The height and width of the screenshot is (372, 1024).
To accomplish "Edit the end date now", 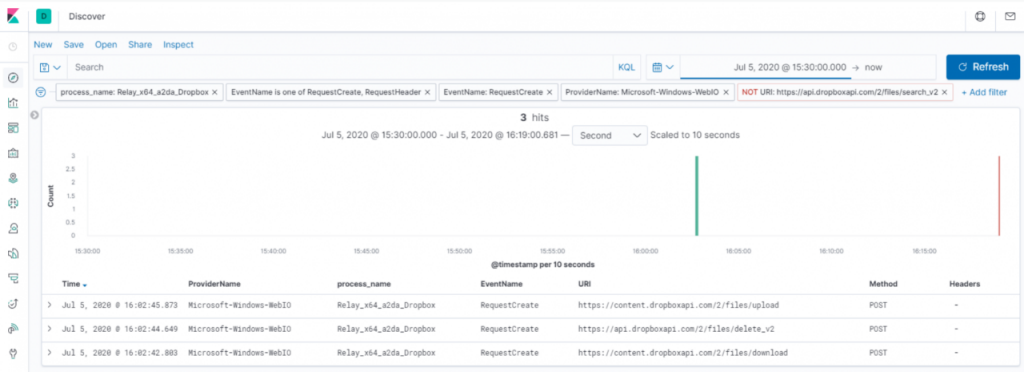I will coord(873,67).
